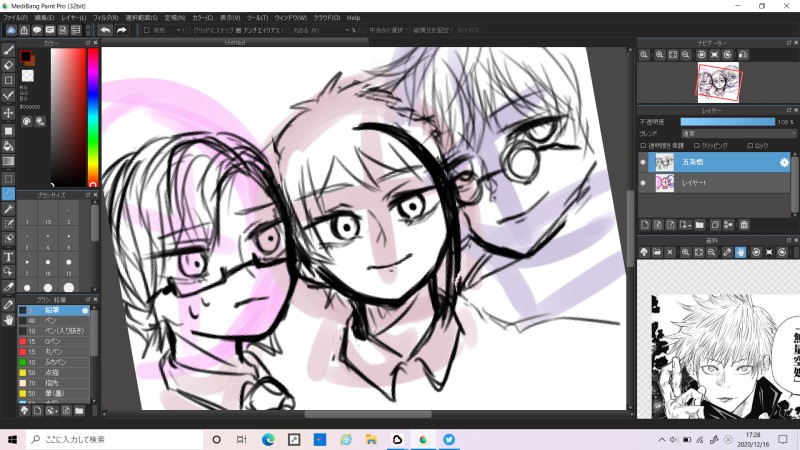Select the Lasso tool
This screenshot has height=450, width=800.
tap(8, 194)
